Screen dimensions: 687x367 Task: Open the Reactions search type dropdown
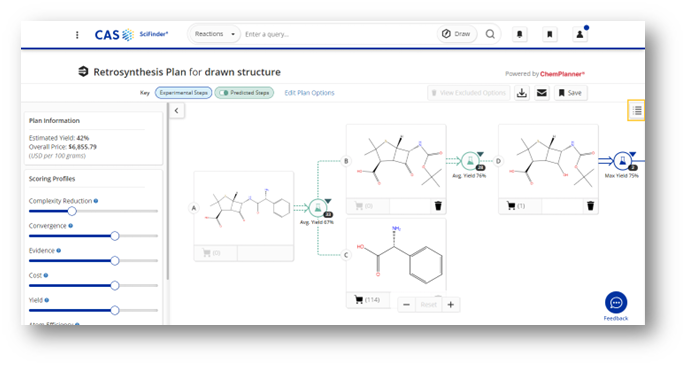point(215,34)
